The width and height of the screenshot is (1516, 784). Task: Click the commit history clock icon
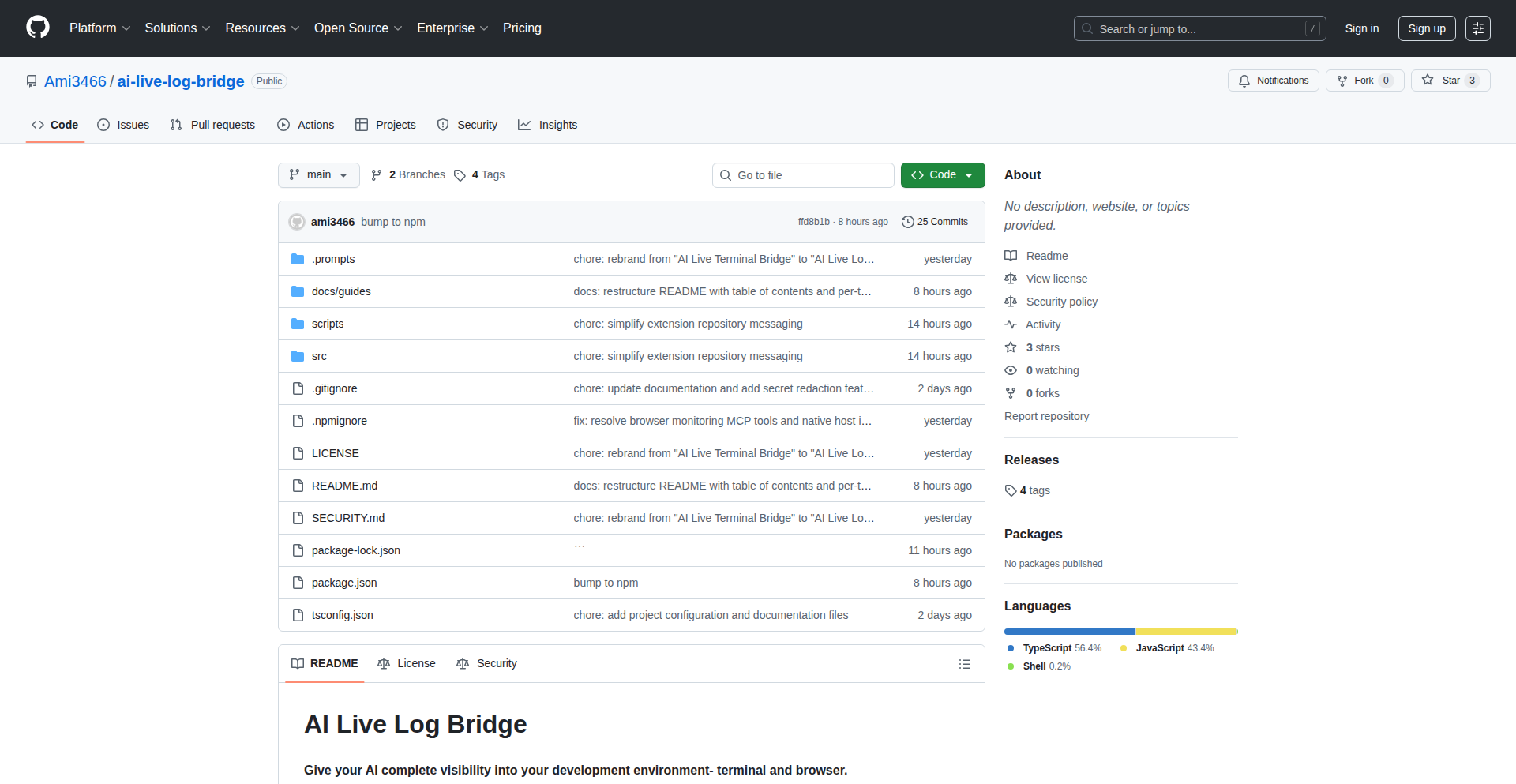click(908, 222)
